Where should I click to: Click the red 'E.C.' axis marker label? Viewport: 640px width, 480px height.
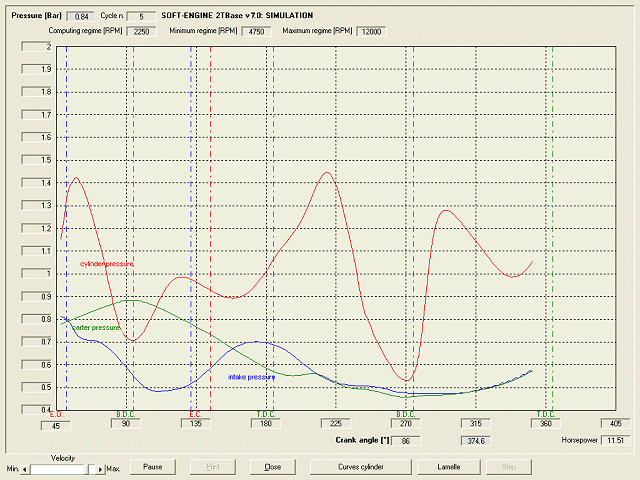[x=196, y=415]
